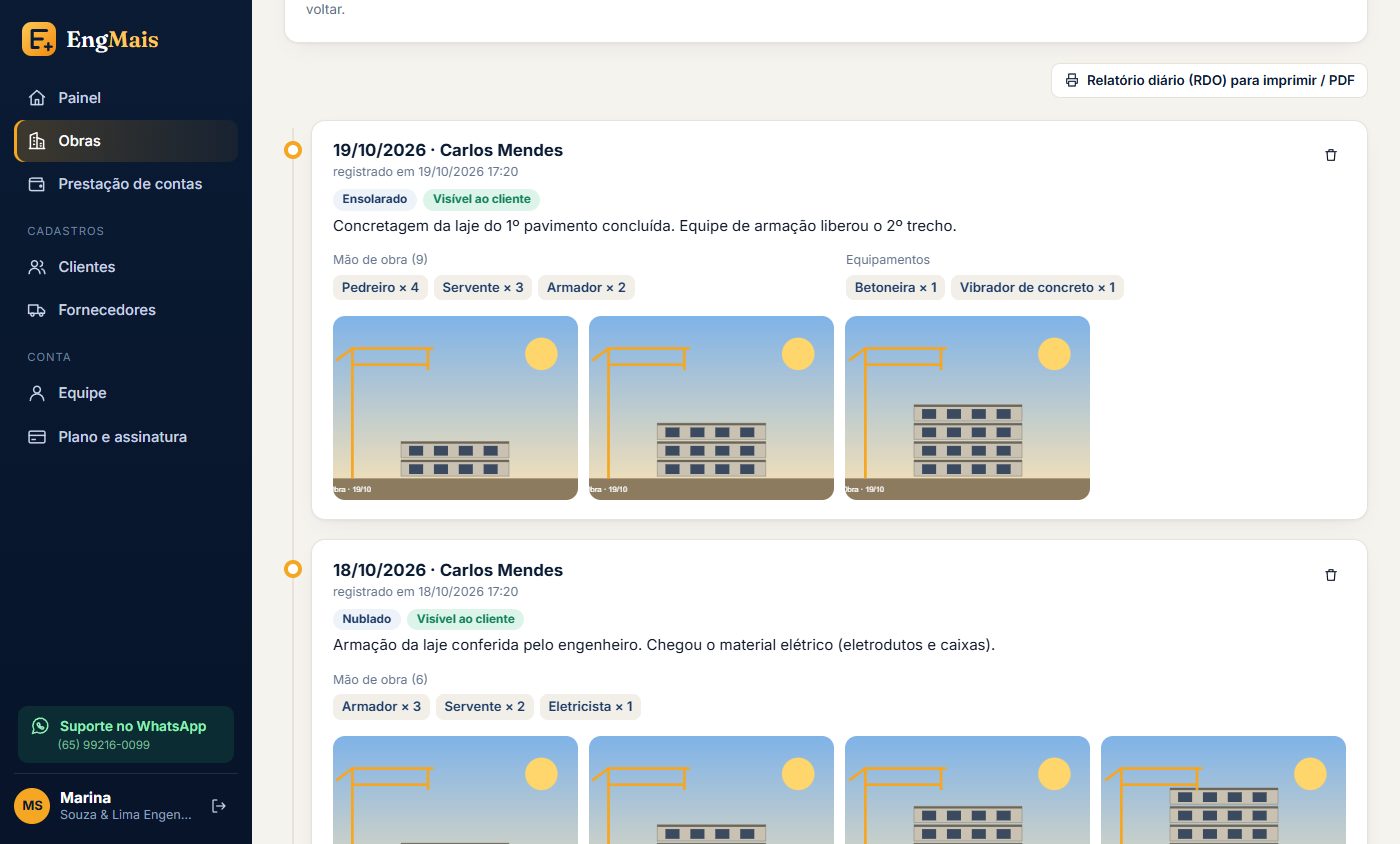Open first photo of 18/10 entry
This screenshot has height=844, width=1400.
point(455,790)
